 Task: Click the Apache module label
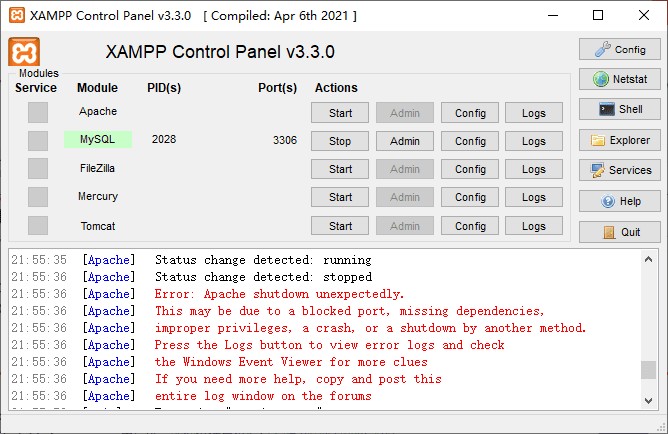pyautogui.click(x=98, y=111)
